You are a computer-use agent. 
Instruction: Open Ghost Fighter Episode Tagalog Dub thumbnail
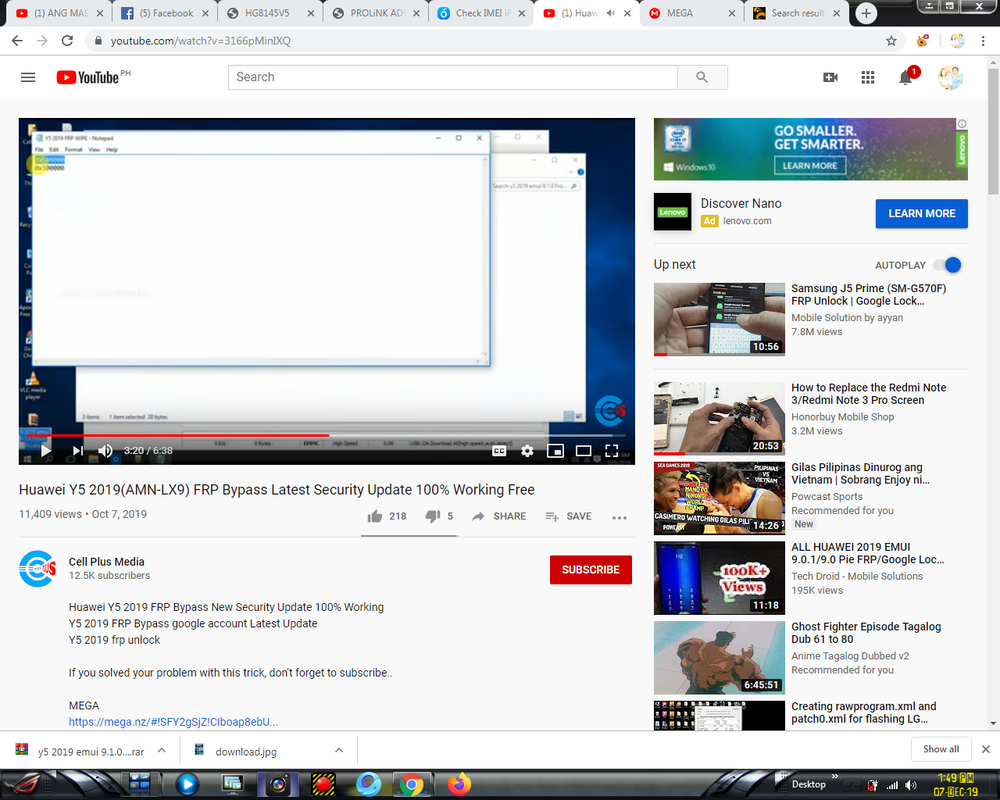coord(719,657)
